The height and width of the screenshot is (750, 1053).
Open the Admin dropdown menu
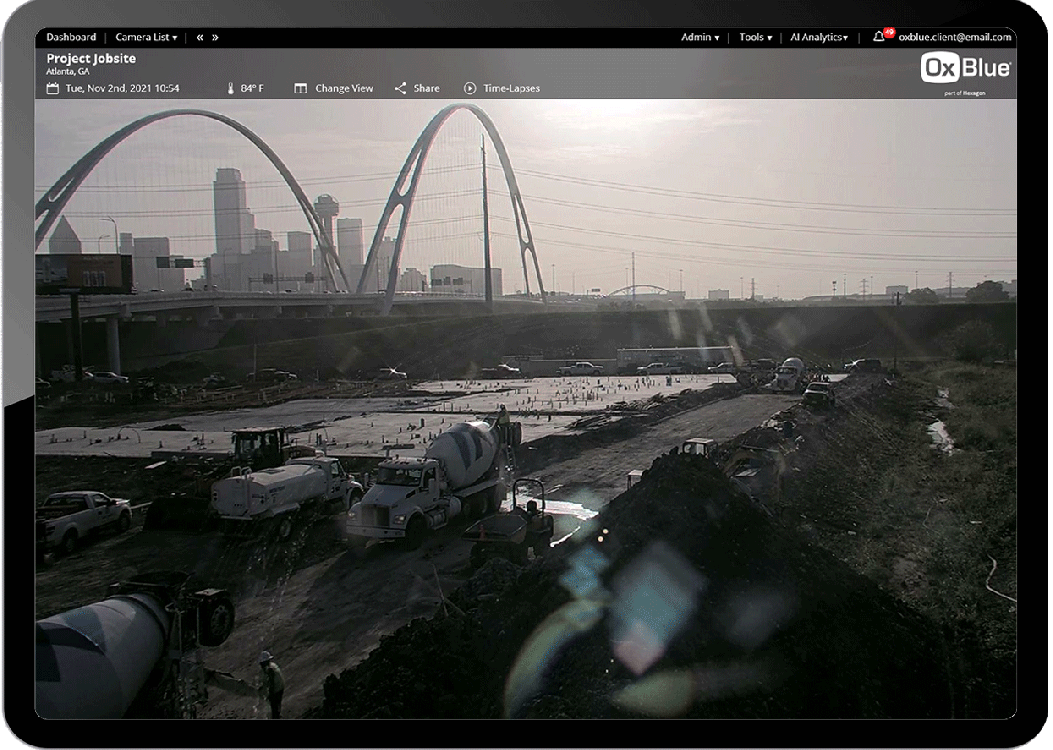click(697, 36)
